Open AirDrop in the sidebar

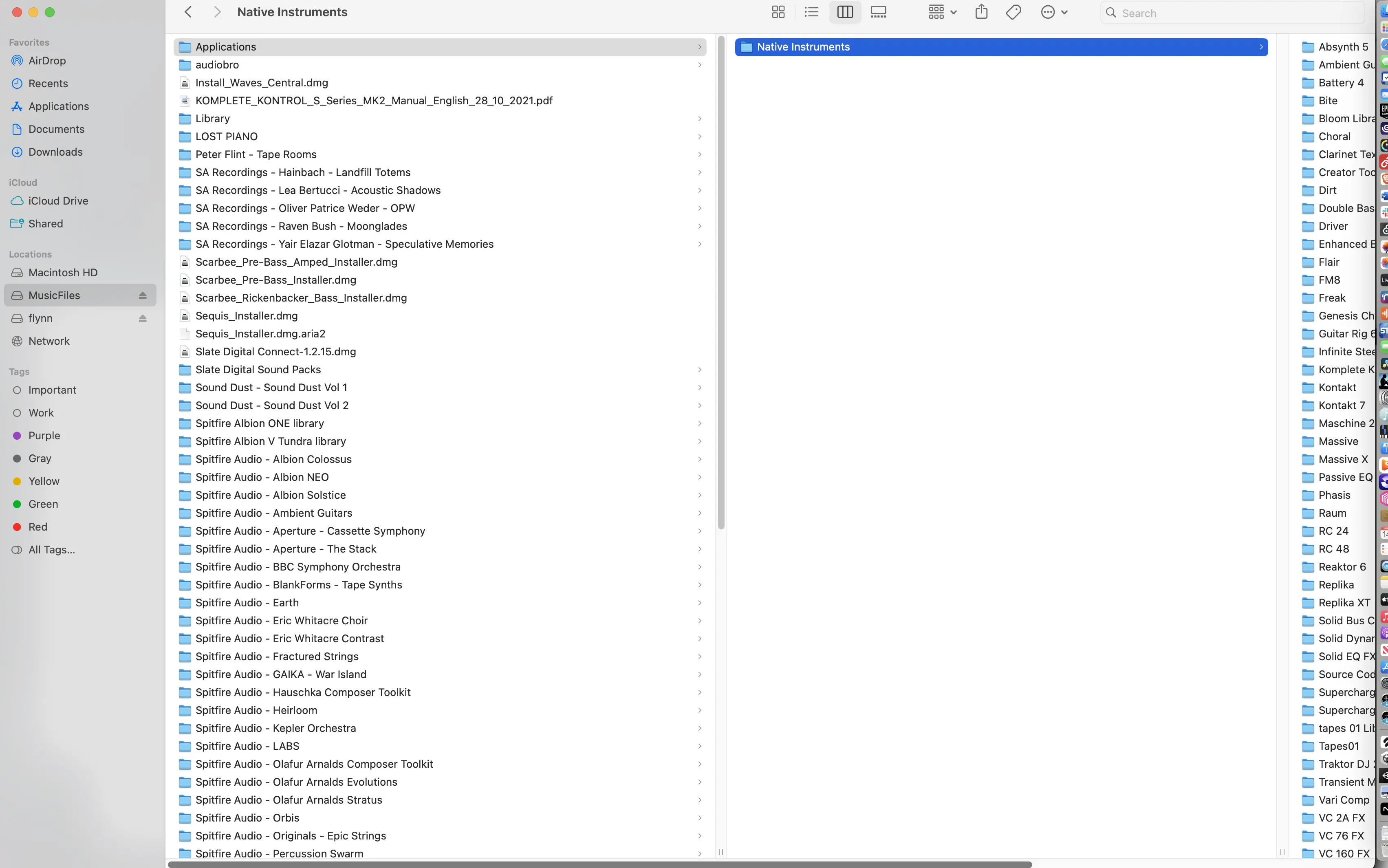coord(47,61)
